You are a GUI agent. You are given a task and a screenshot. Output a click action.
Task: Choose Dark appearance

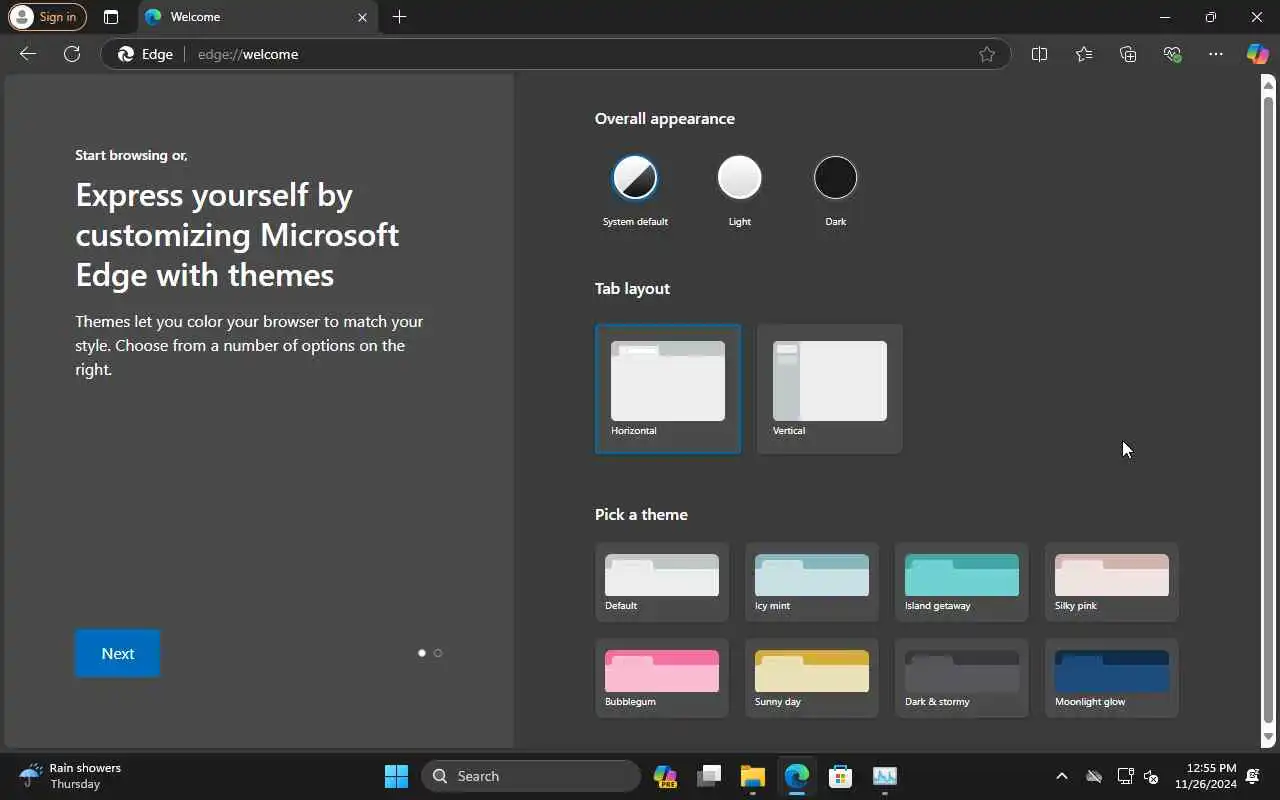(835, 178)
